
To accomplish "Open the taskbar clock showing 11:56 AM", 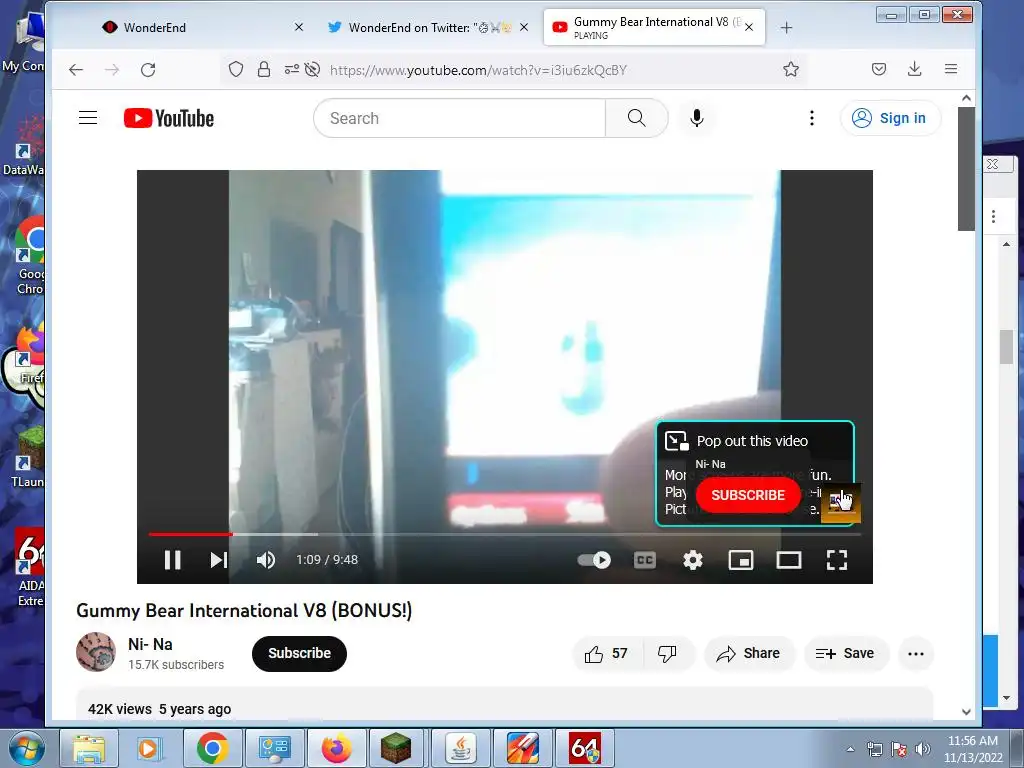I will [x=972, y=749].
